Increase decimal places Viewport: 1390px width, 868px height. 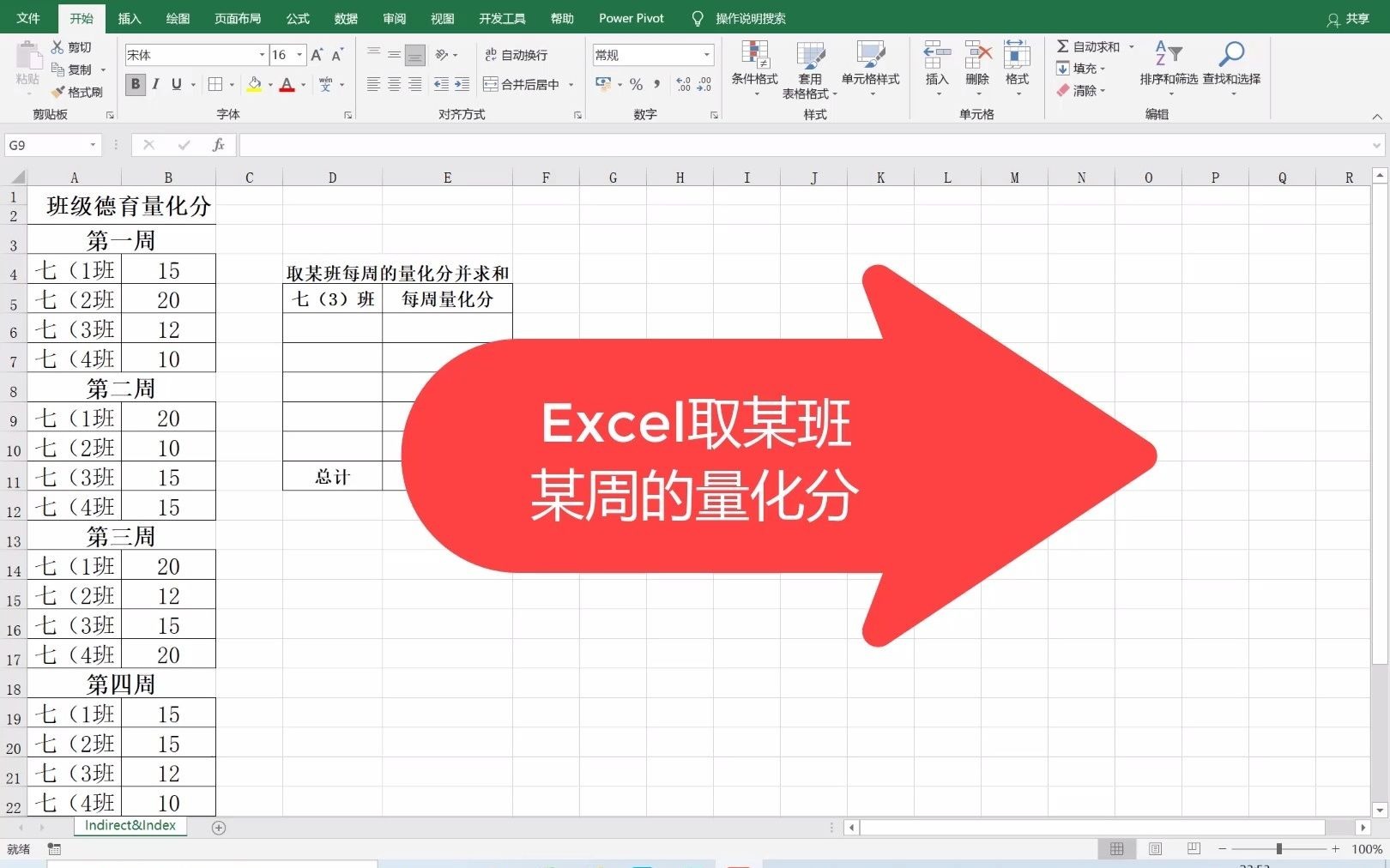(x=683, y=84)
